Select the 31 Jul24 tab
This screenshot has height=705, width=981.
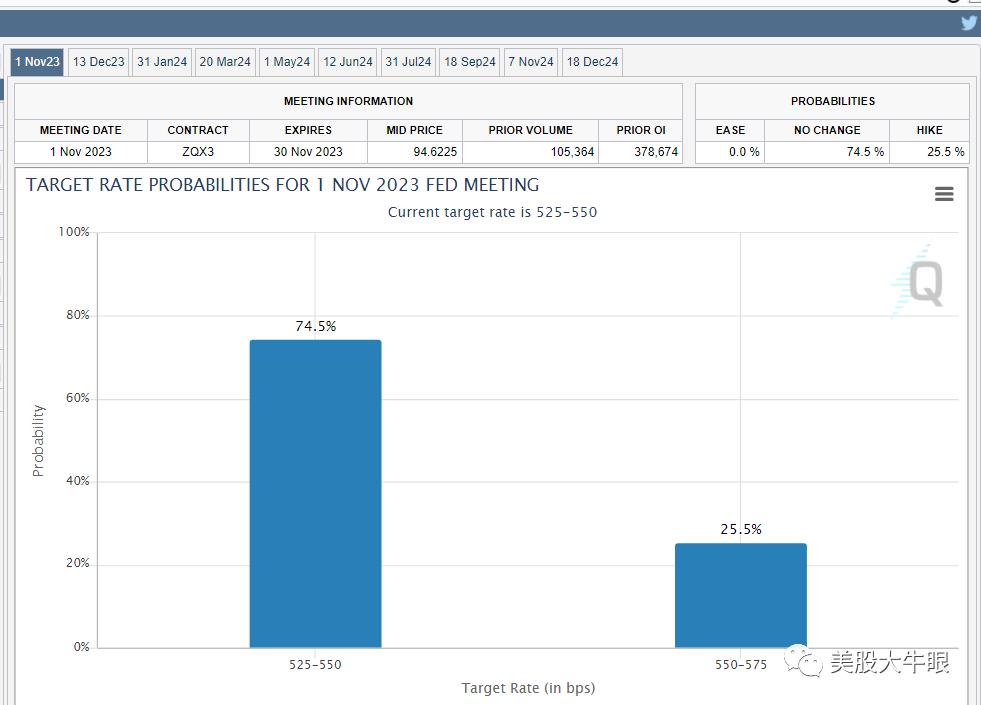tap(408, 62)
